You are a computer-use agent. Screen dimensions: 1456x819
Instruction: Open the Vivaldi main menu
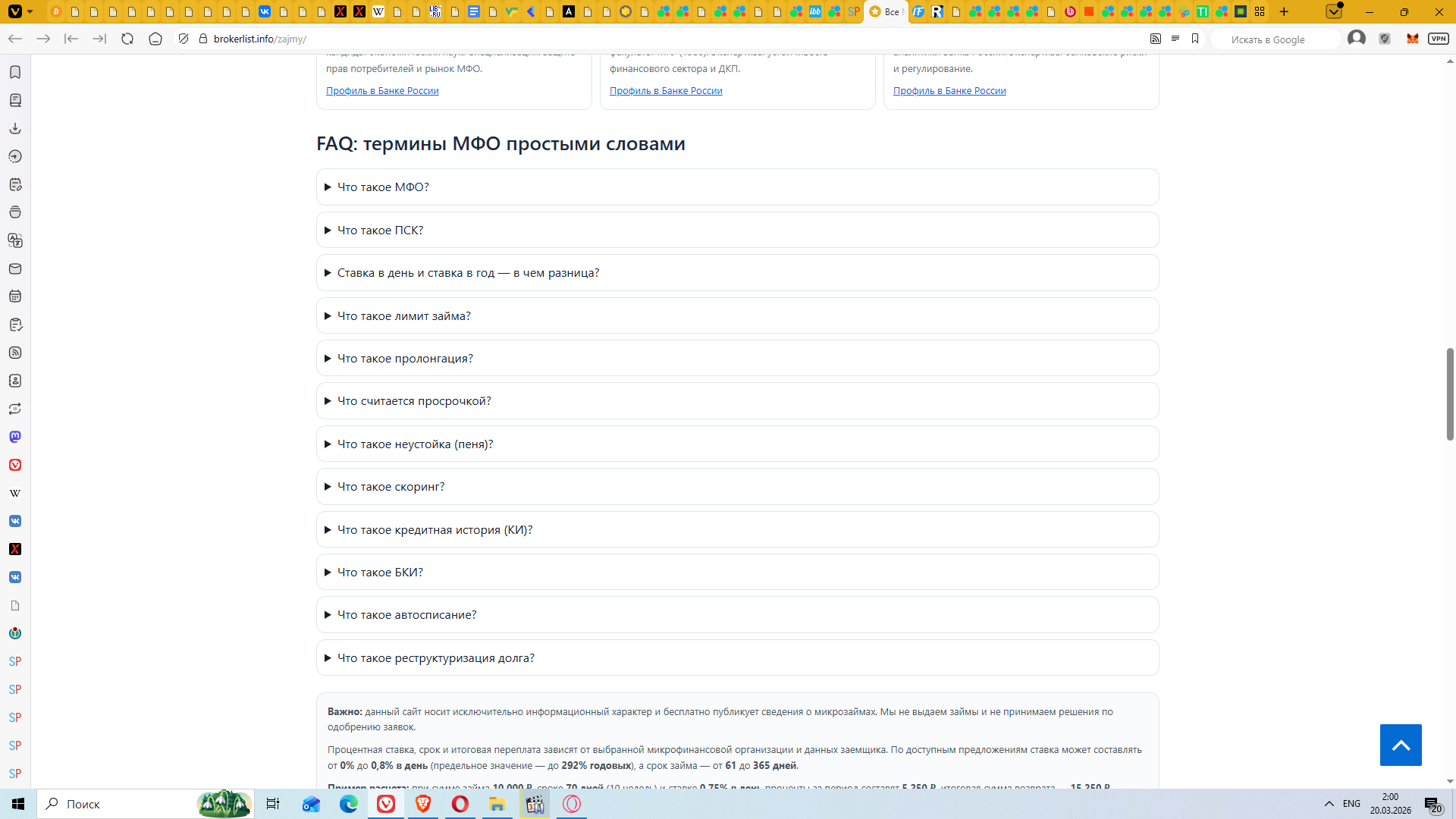click(15, 11)
